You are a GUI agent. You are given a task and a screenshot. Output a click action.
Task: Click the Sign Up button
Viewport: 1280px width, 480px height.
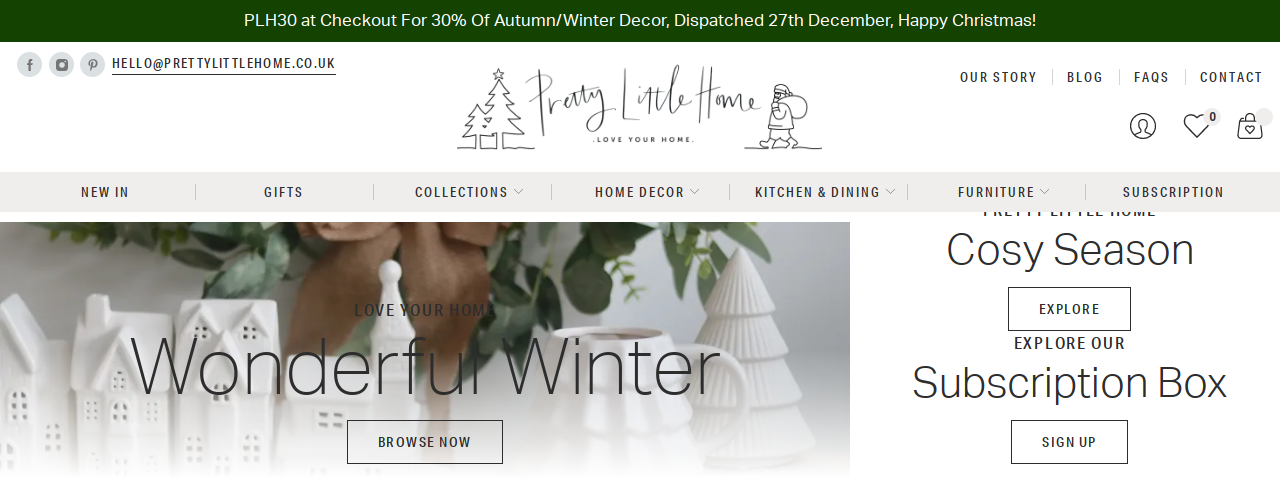tap(1069, 442)
